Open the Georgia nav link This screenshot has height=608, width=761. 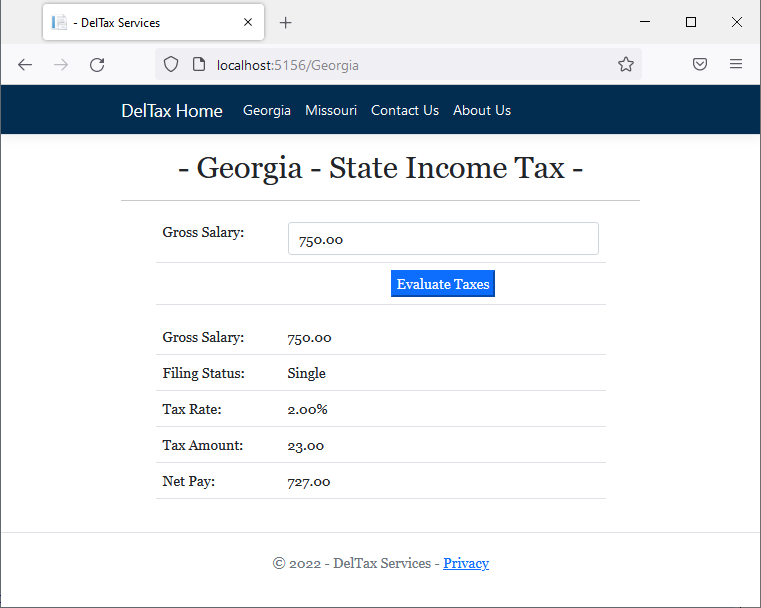click(266, 111)
